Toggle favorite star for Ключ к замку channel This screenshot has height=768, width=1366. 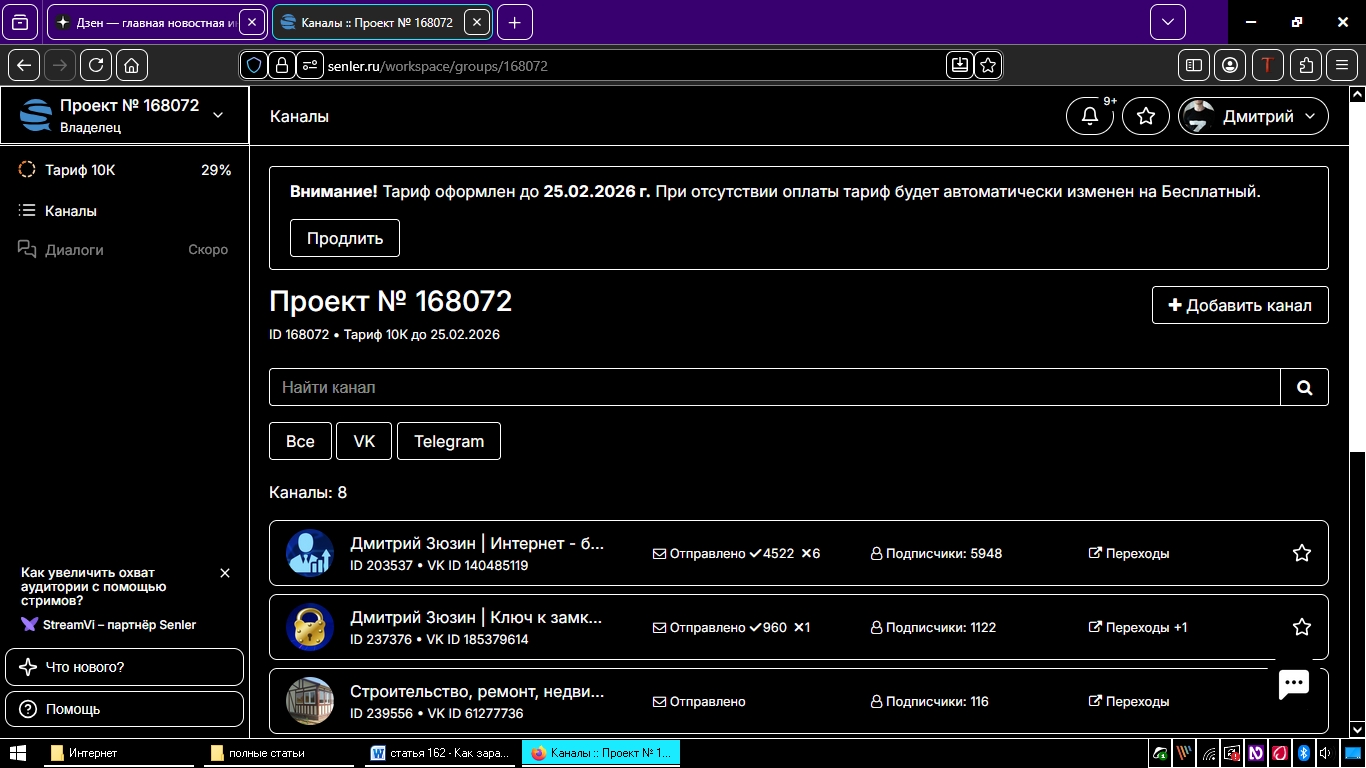(x=1301, y=627)
